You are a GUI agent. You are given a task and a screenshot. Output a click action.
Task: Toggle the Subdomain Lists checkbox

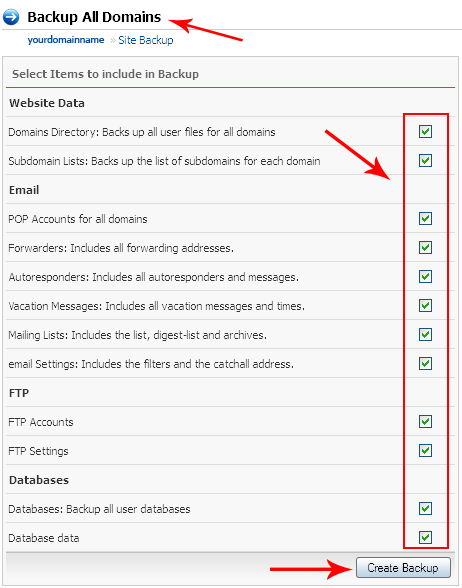(425, 160)
